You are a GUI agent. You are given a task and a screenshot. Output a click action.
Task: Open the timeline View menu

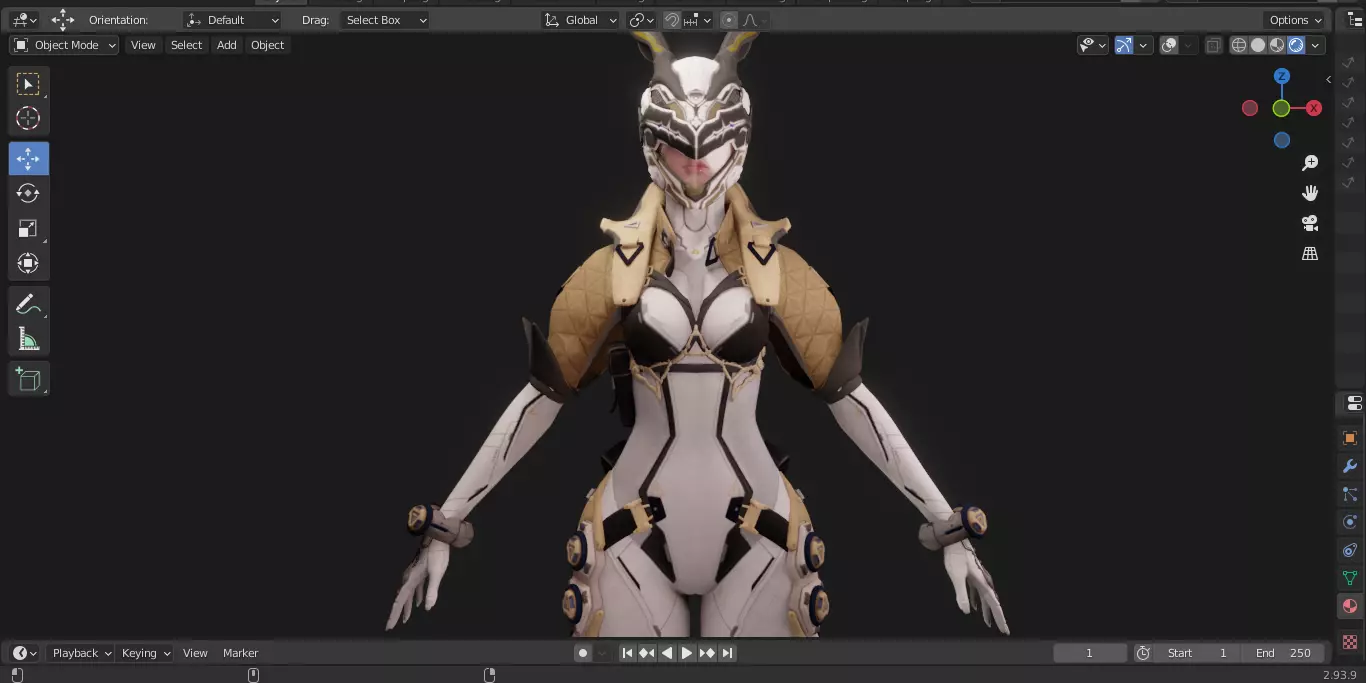[195, 653]
